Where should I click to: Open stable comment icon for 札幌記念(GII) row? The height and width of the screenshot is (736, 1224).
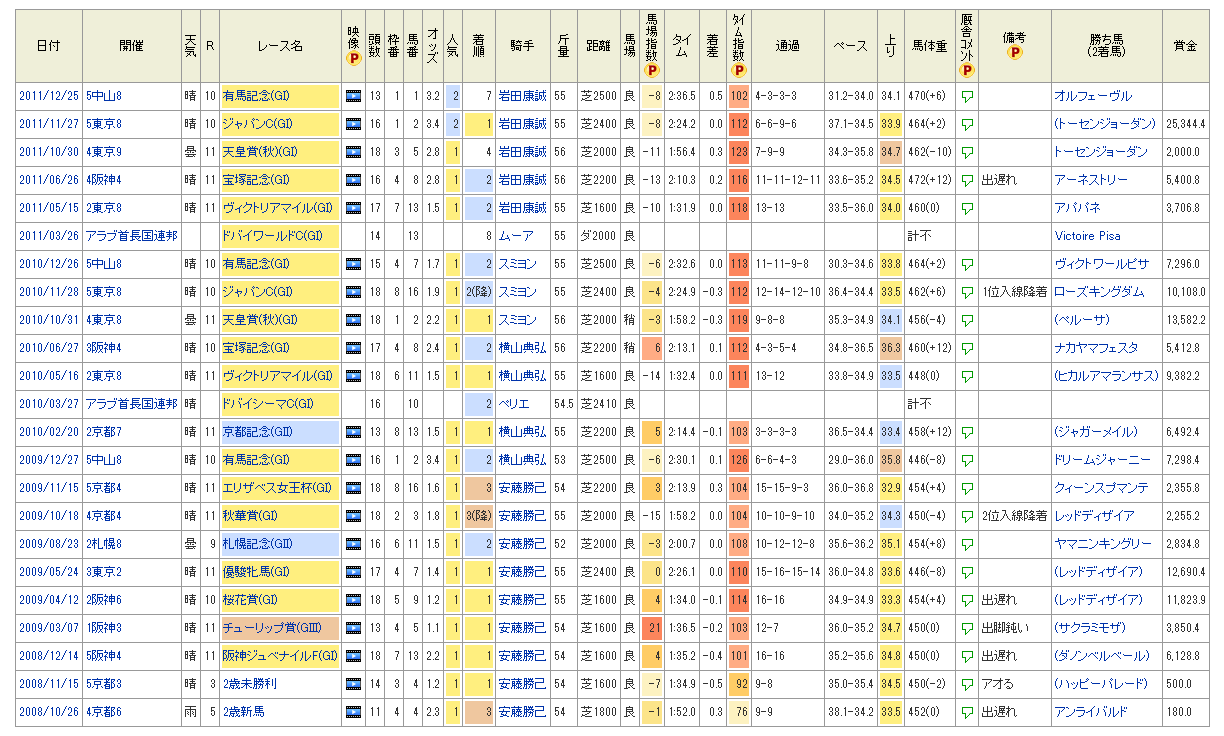click(967, 544)
